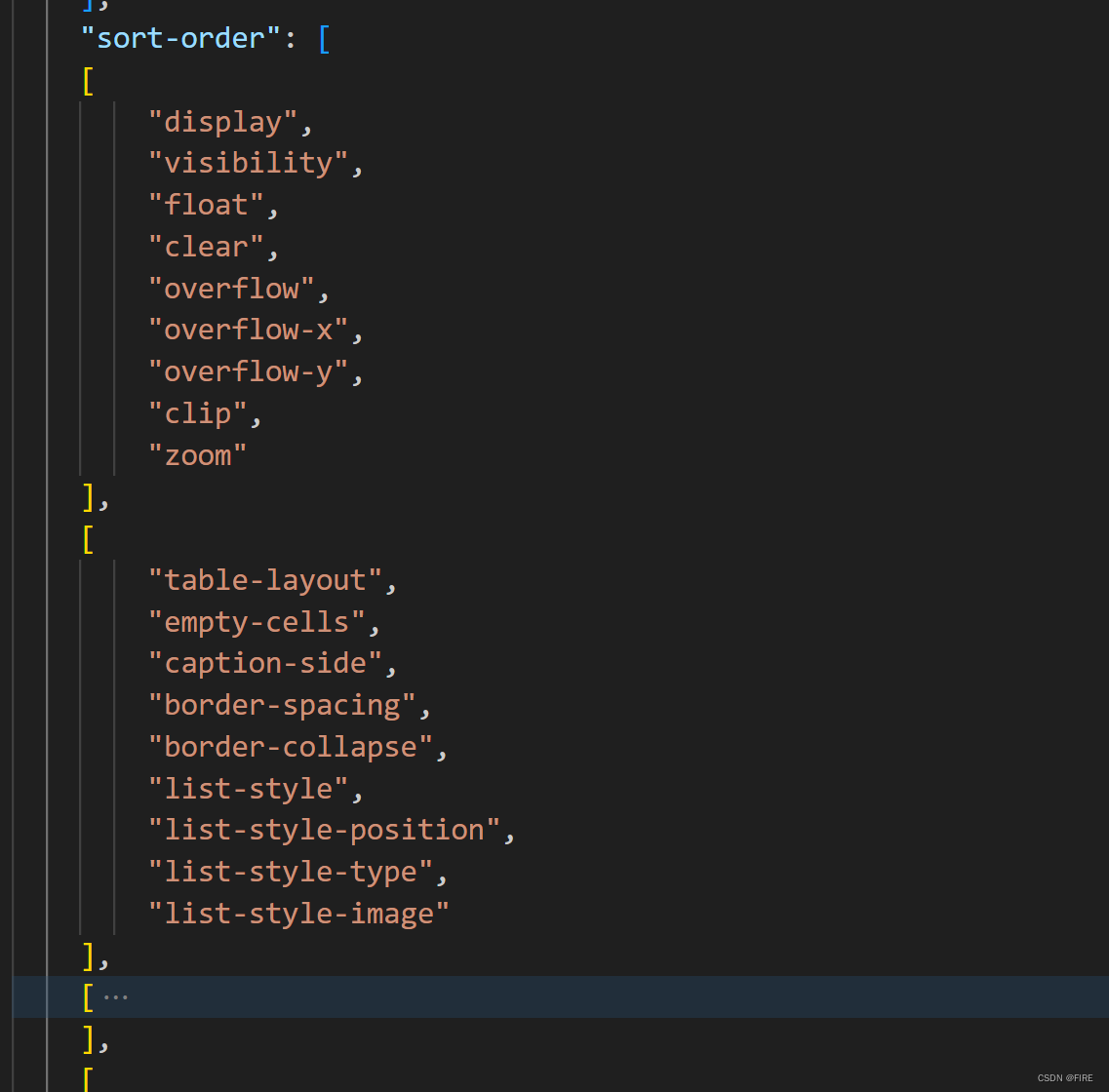Place cursor in "caption-side" text
Viewport: 1109px width, 1092px height.
click(x=264, y=663)
